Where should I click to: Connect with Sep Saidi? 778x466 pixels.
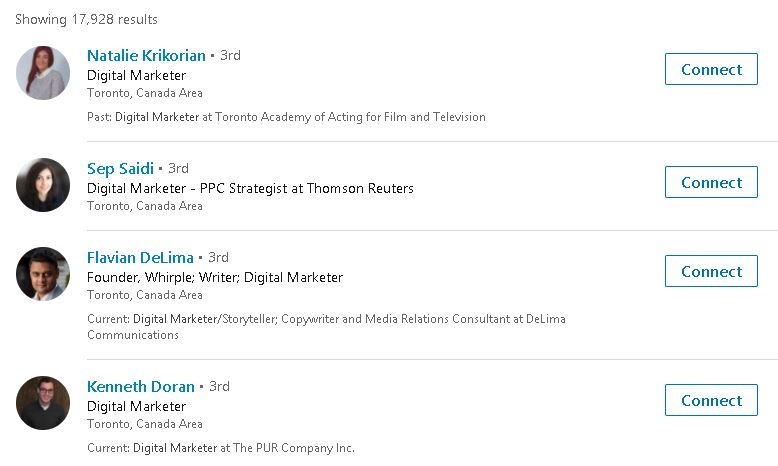pos(711,183)
